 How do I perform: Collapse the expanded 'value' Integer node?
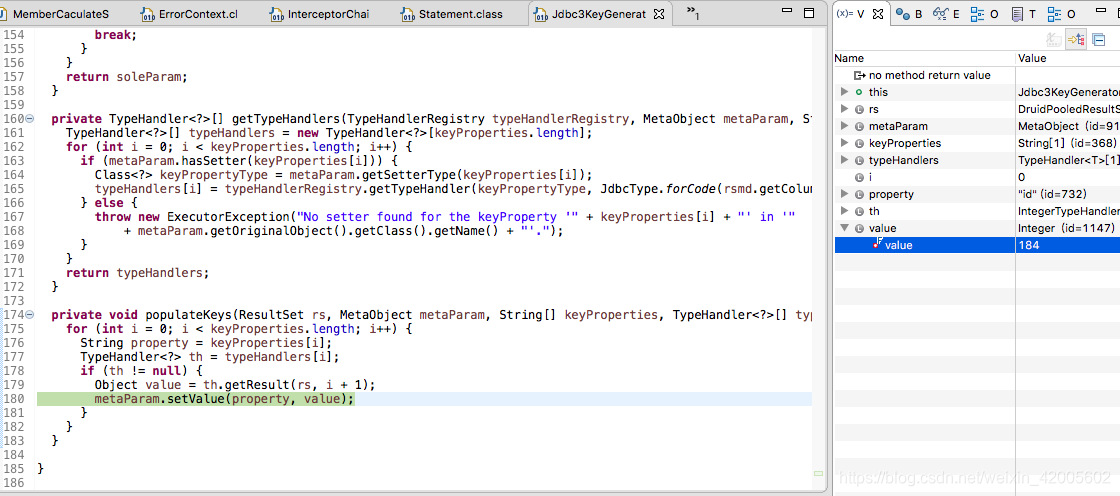[x=844, y=228]
